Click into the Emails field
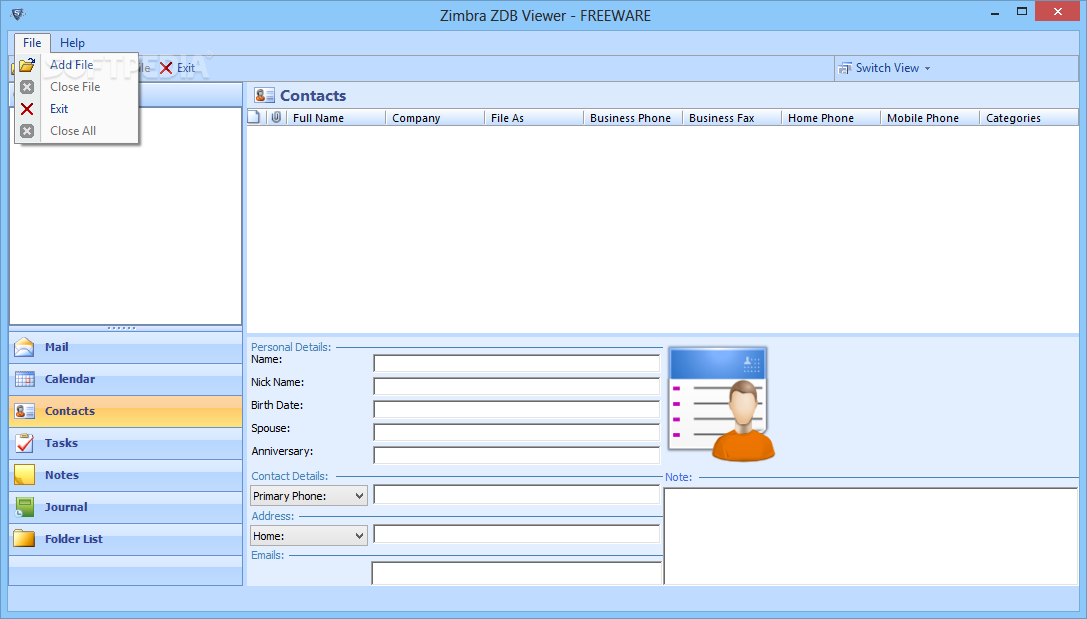Image resolution: width=1087 pixels, height=619 pixels. coord(516,573)
